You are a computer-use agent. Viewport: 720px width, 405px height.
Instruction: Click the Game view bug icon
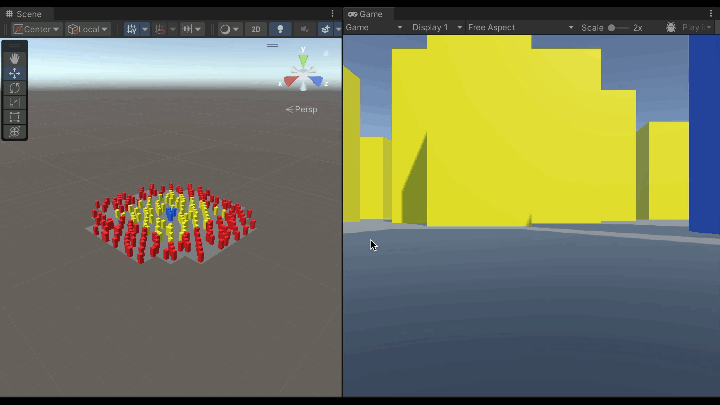pyautogui.click(x=671, y=28)
